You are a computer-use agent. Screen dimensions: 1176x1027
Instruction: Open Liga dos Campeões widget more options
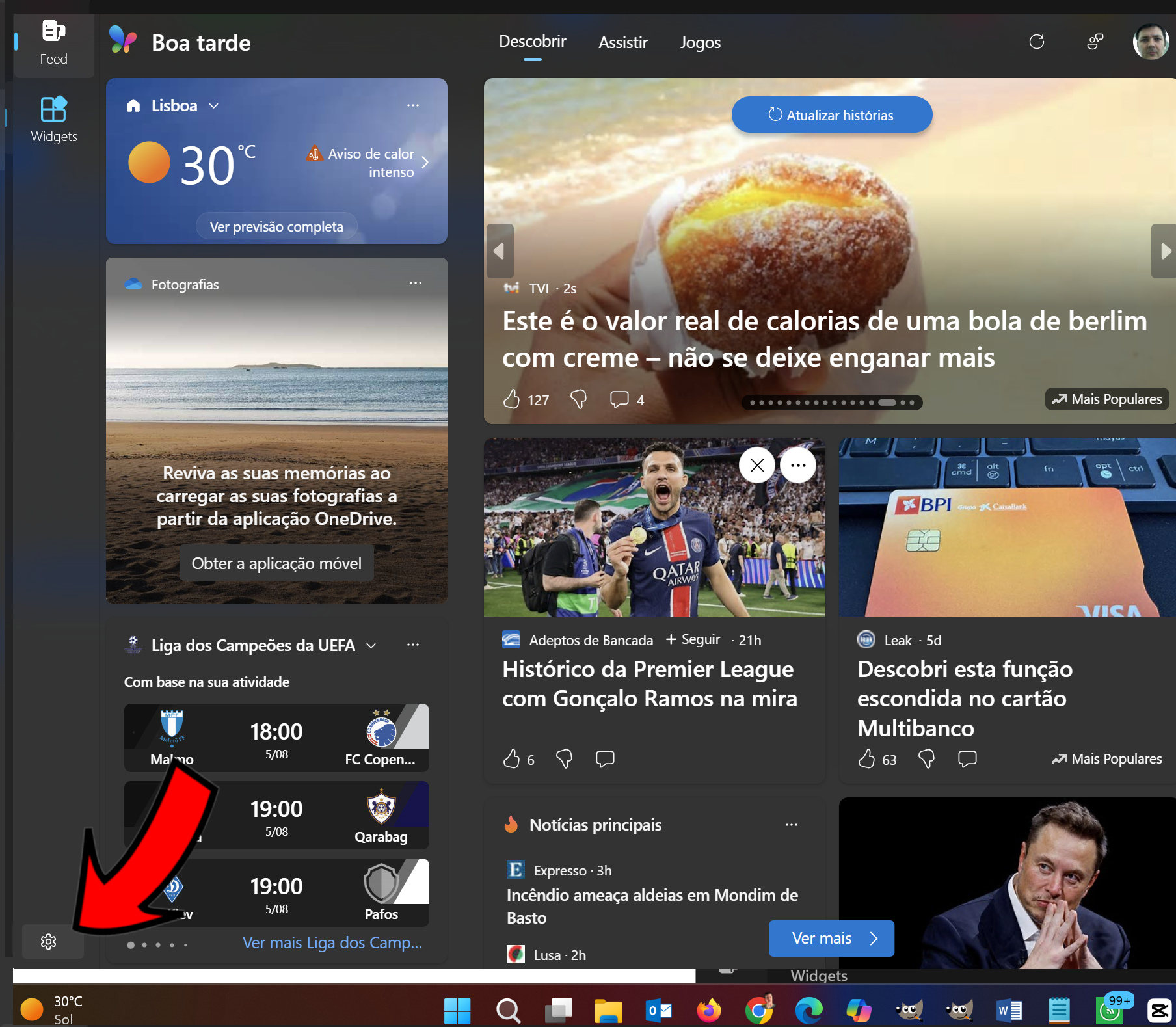[413, 645]
